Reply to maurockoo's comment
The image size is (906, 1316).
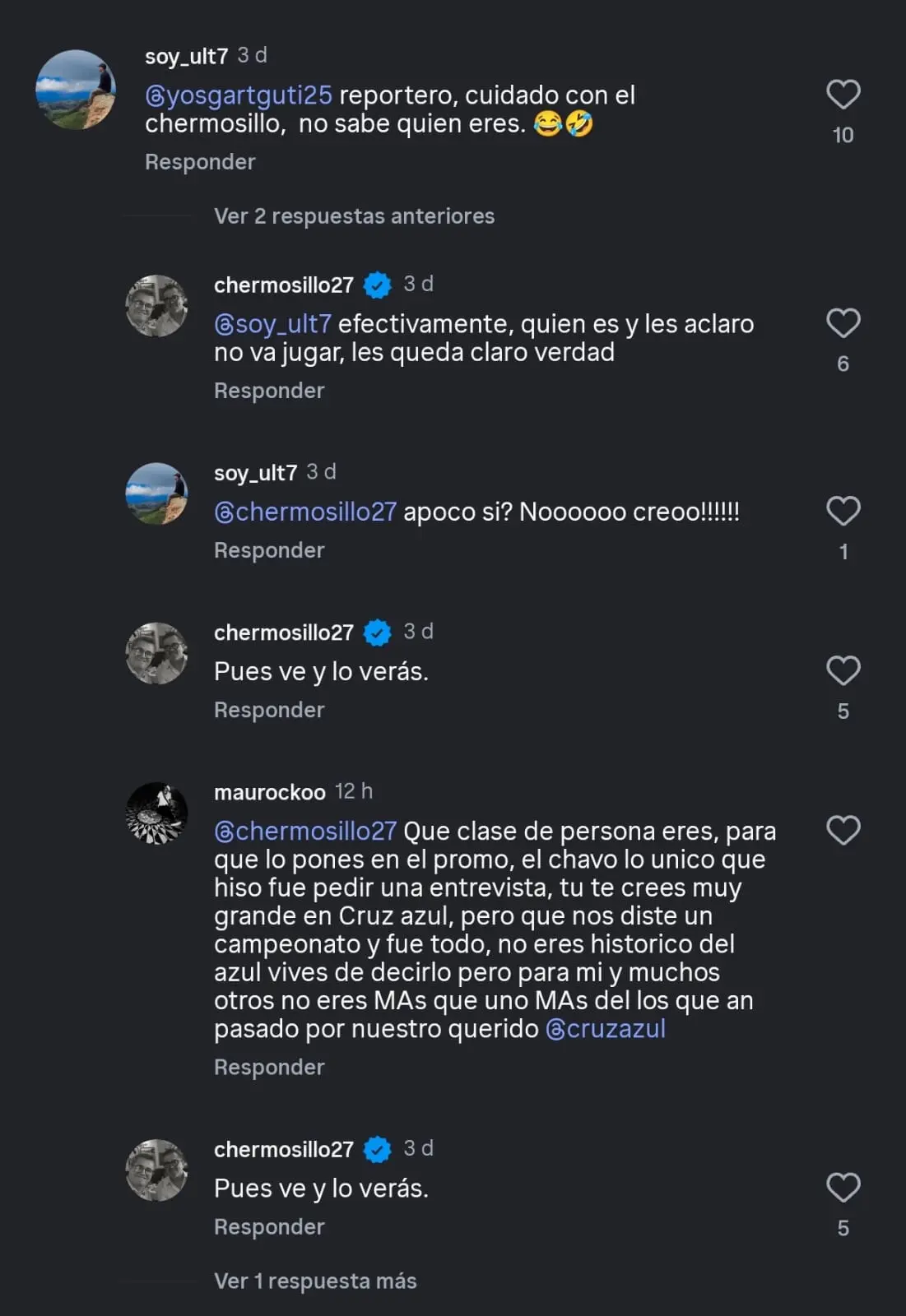point(269,1067)
